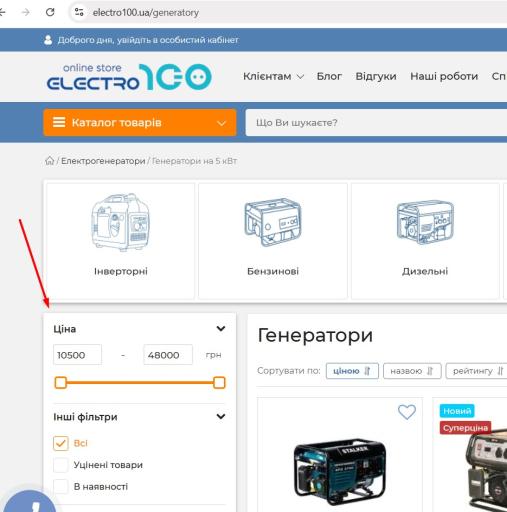
Task: Enable the В наявності checkbox
Action: 61,487
